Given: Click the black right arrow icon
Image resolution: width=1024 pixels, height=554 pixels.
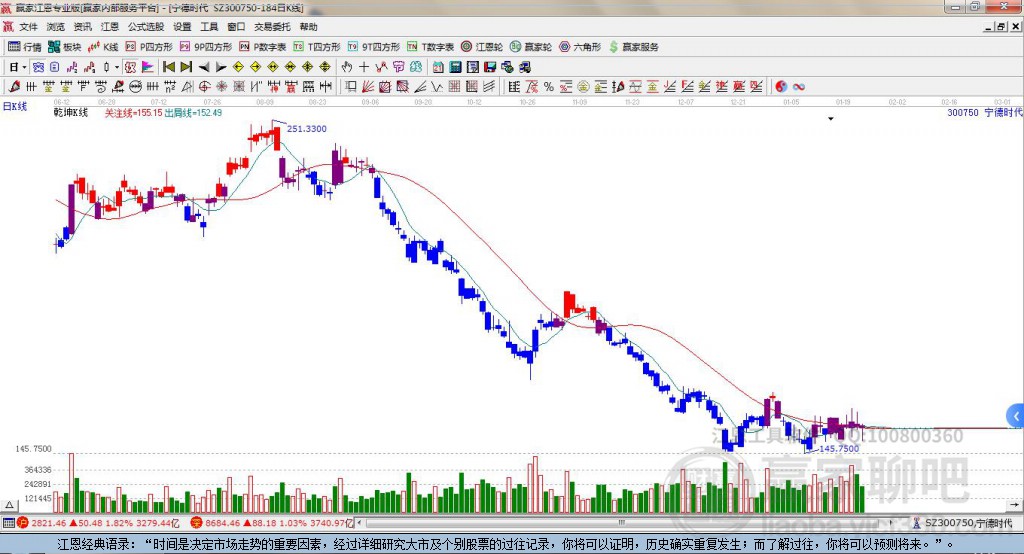Looking at the screenshot, I should [221, 67].
